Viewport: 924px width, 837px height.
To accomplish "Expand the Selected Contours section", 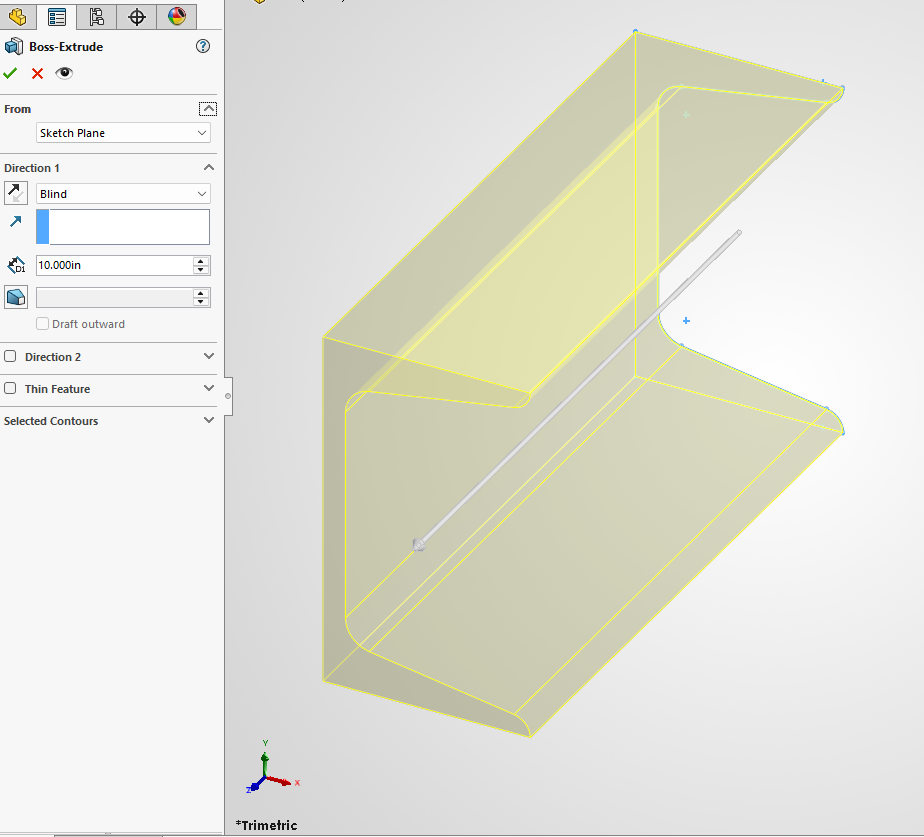I will pyautogui.click(x=209, y=420).
